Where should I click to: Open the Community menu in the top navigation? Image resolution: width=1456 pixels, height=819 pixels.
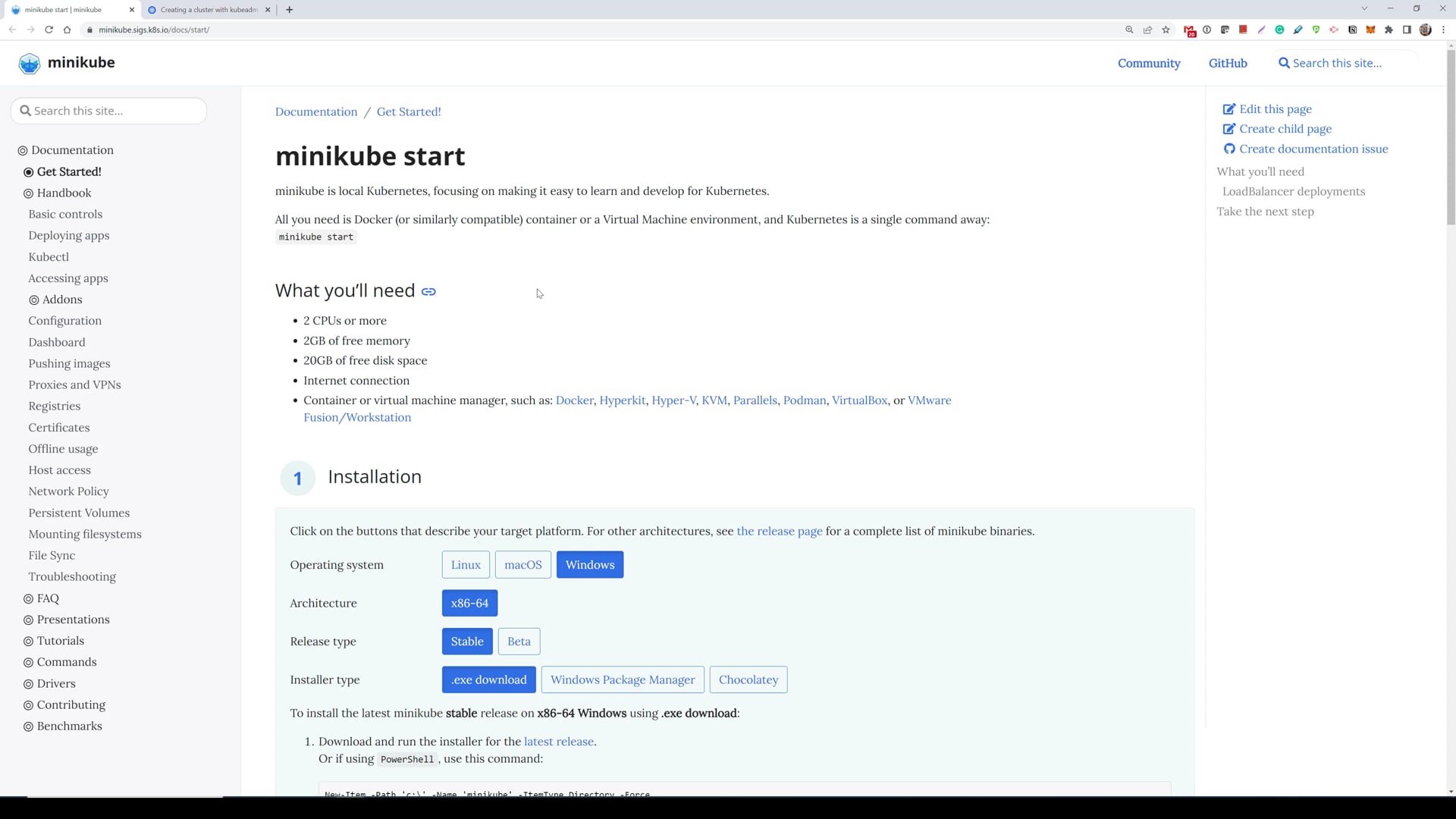(x=1148, y=64)
